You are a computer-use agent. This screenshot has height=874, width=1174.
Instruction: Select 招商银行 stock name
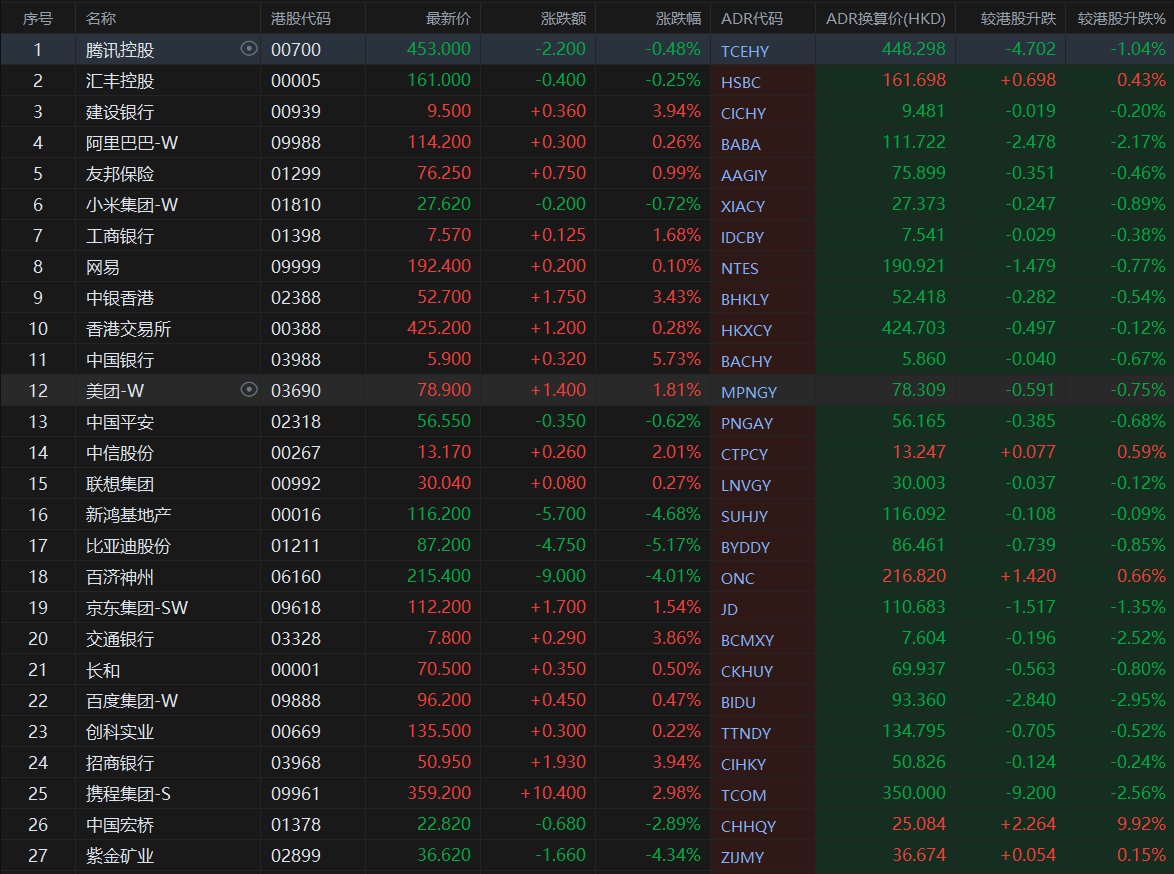tap(120, 762)
